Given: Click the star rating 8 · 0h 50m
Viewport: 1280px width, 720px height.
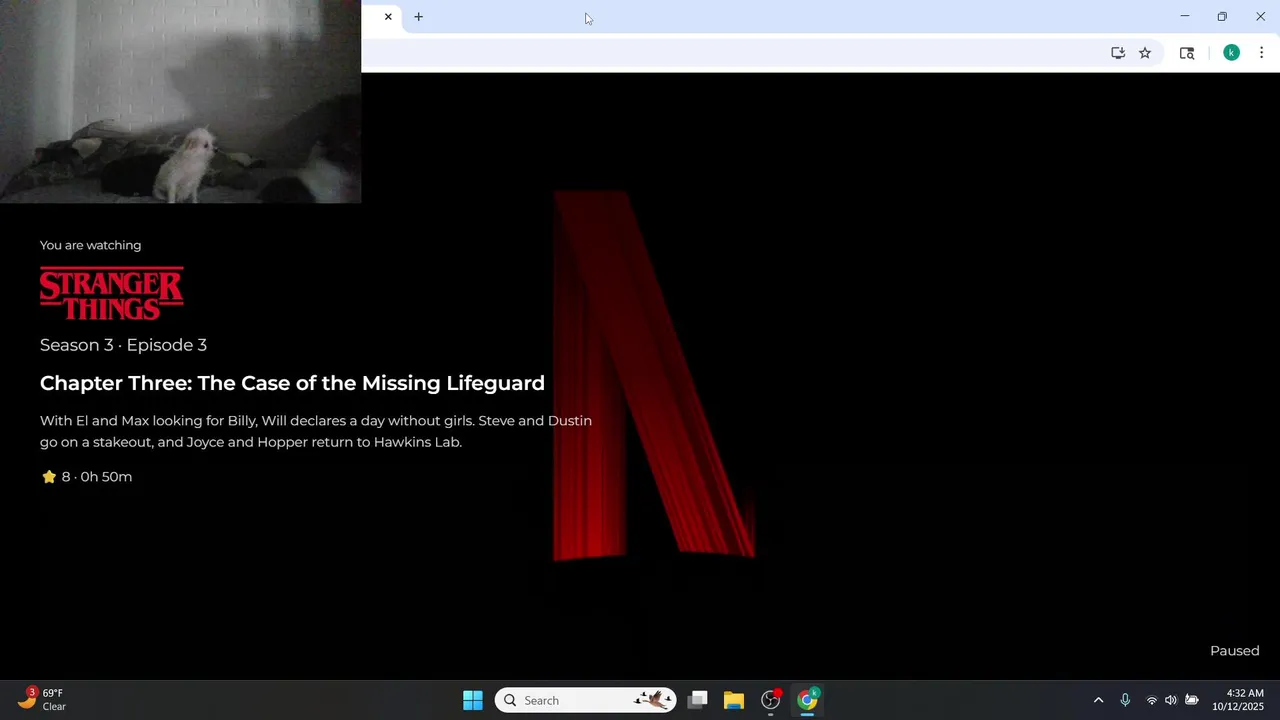Looking at the screenshot, I should point(86,477).
